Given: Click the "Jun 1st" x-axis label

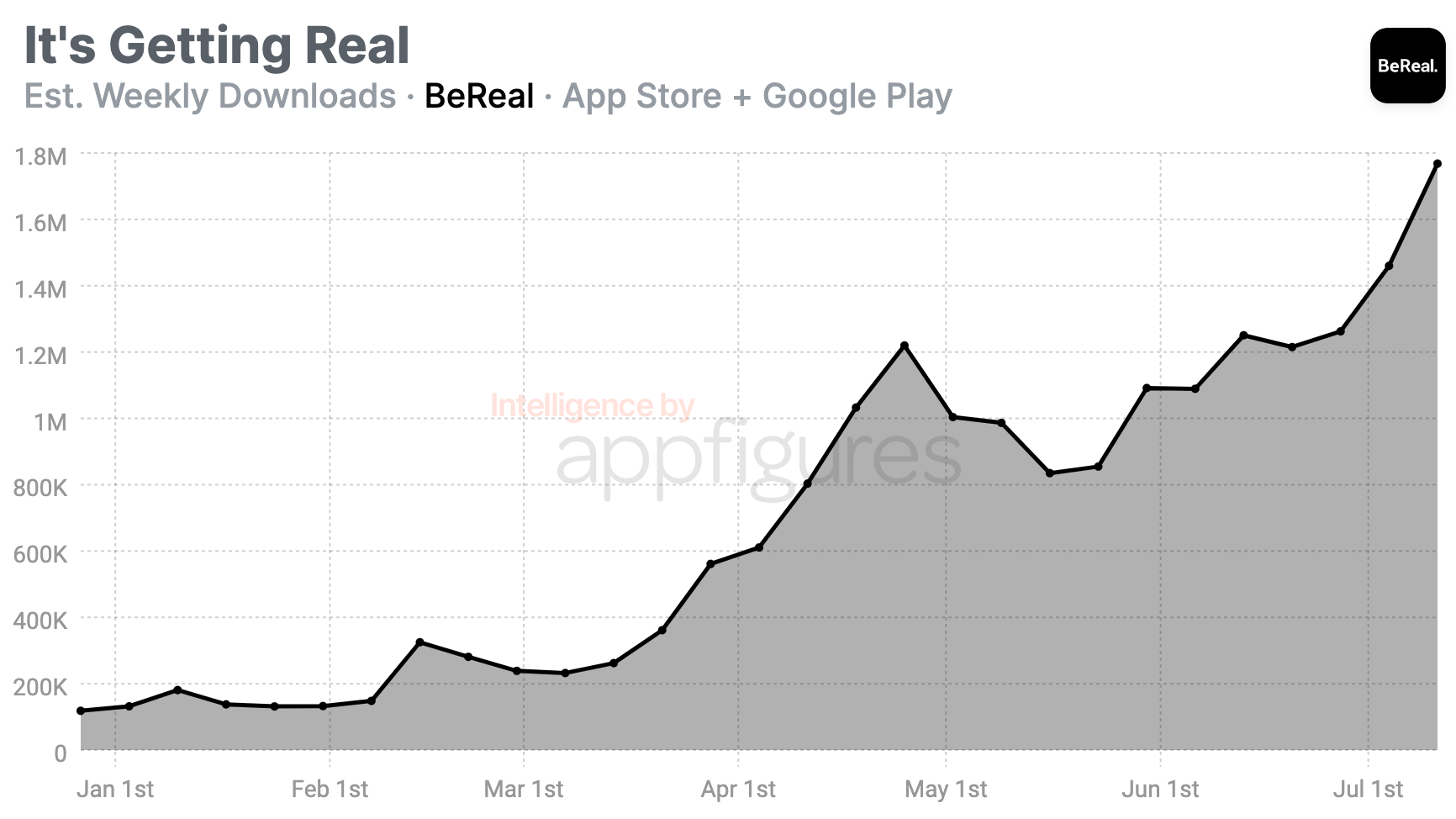Looking at the screenshot, I should click(1160, 790).
